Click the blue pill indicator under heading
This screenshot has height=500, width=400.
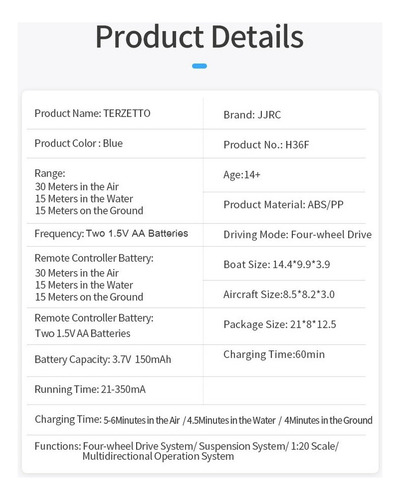tap(199, 66)
